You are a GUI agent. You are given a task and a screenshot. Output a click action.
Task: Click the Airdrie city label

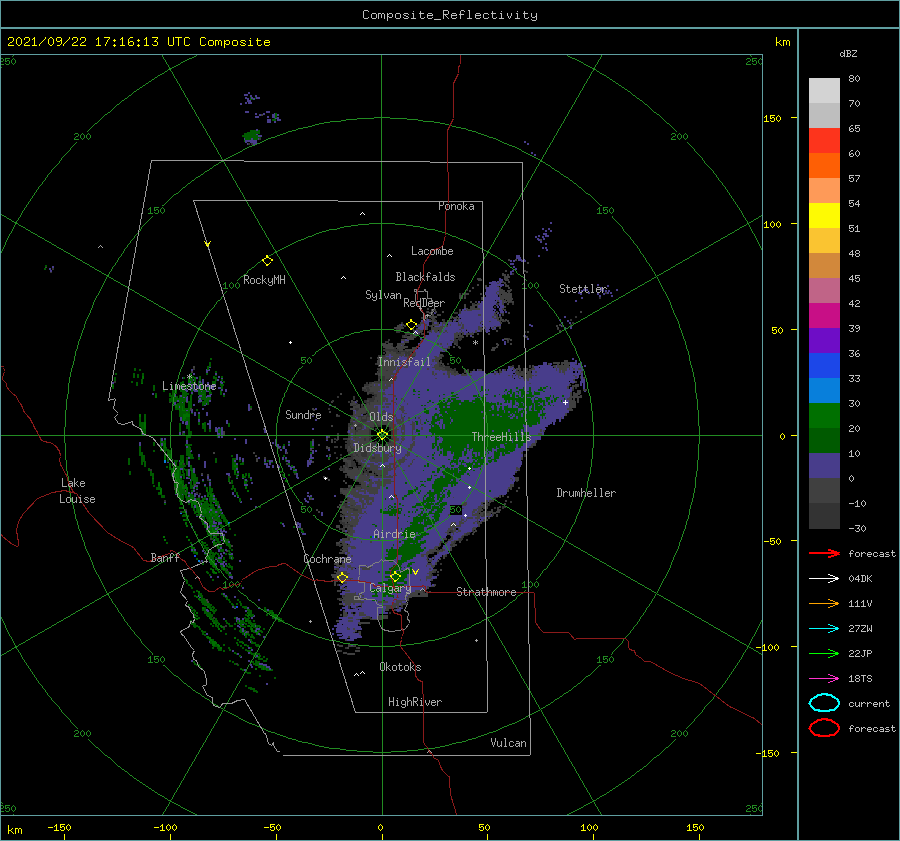pos(394,534)
